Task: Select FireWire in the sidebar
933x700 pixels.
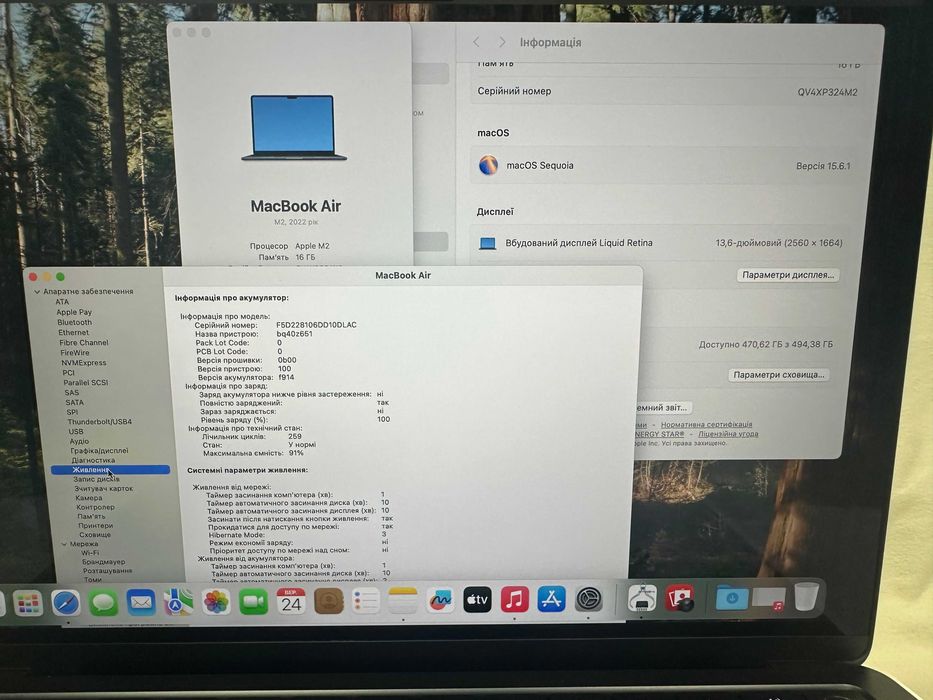Action: click(74, 352)
